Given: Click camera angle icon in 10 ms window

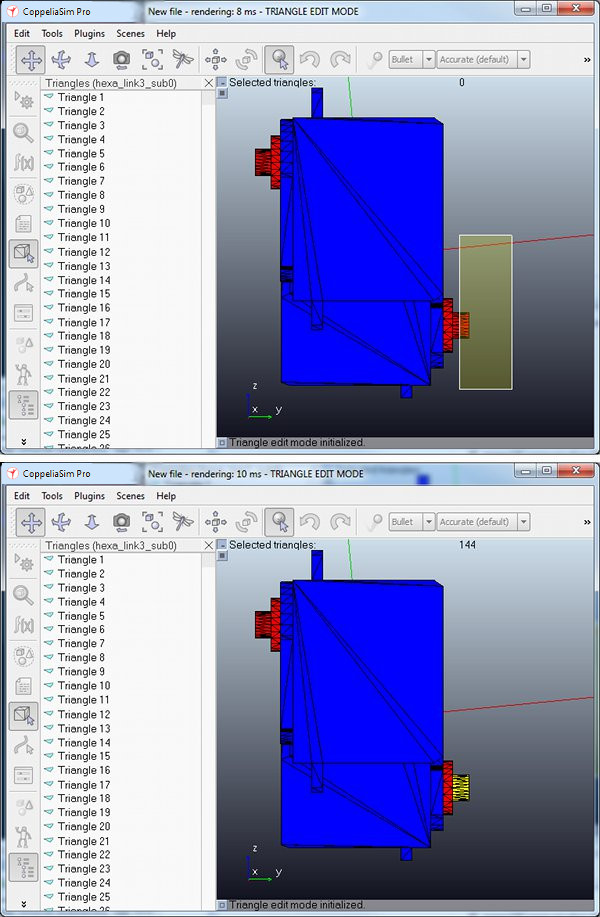Looking at the screenshot, I should point(122,522).
